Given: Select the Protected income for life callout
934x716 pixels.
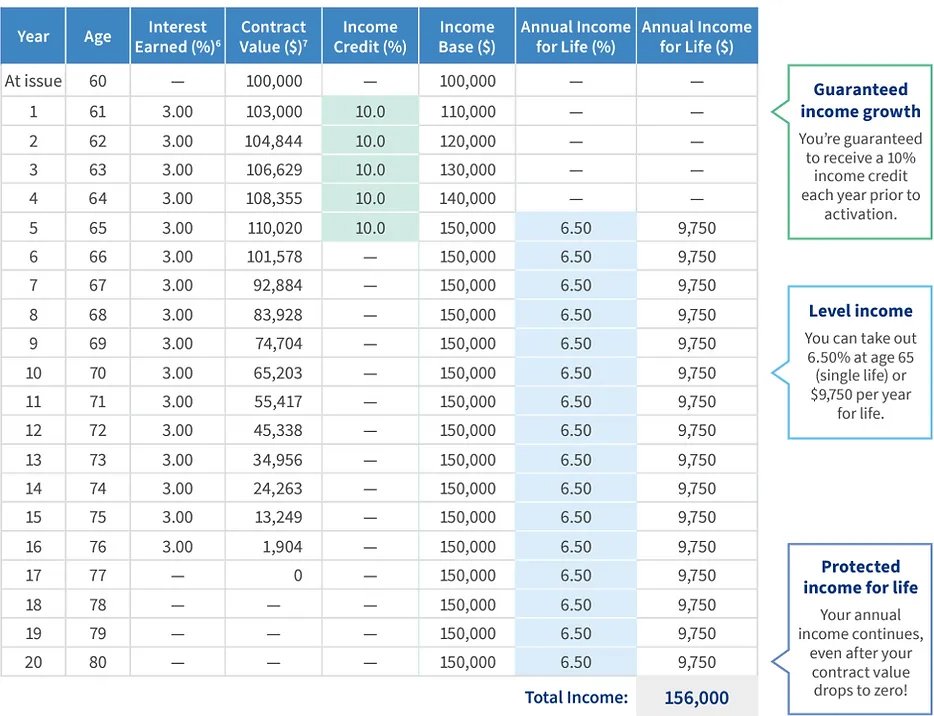Looking at the screenshot, I should 859,628.
